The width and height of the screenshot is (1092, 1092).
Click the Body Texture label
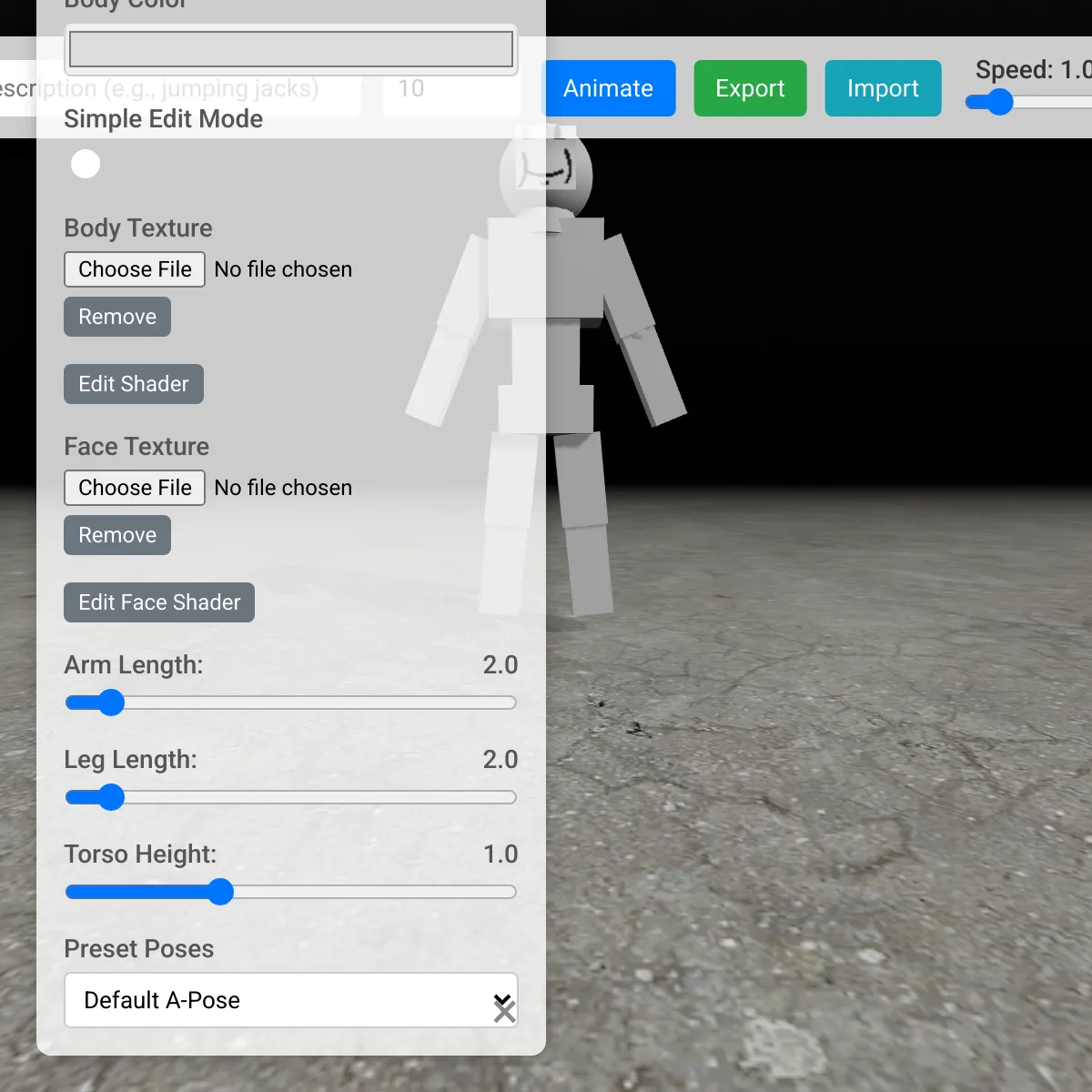point(138,228)
